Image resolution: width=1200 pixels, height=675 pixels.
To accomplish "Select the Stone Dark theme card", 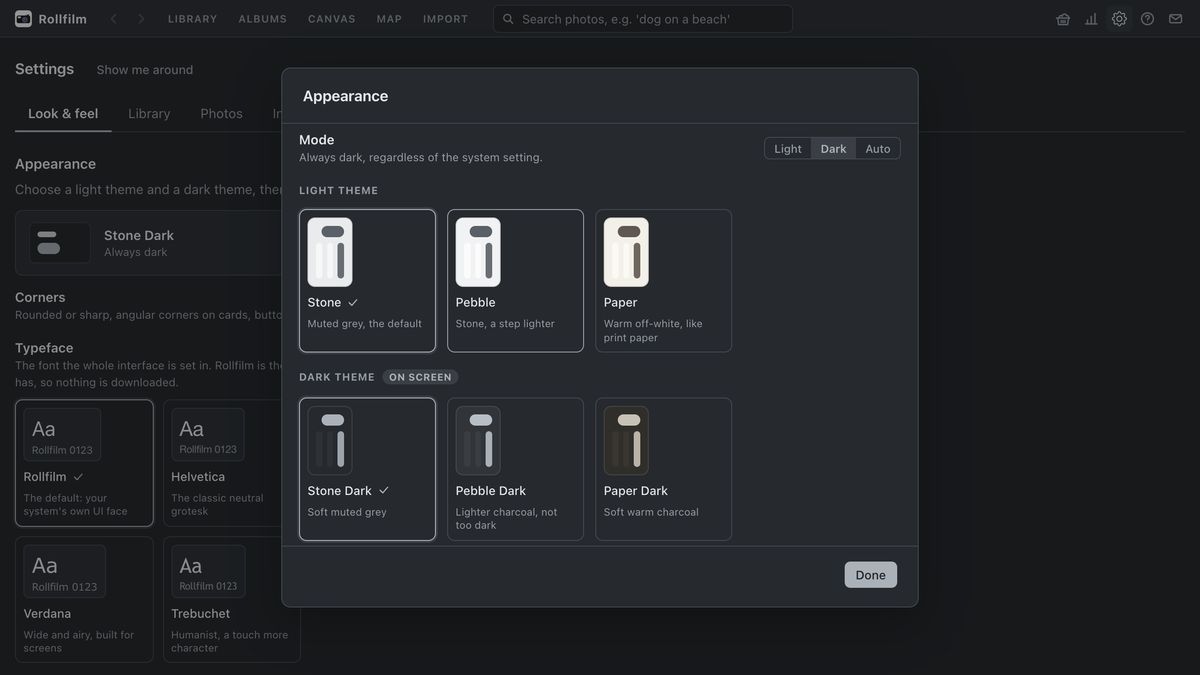I will click(x=367, y=469).
